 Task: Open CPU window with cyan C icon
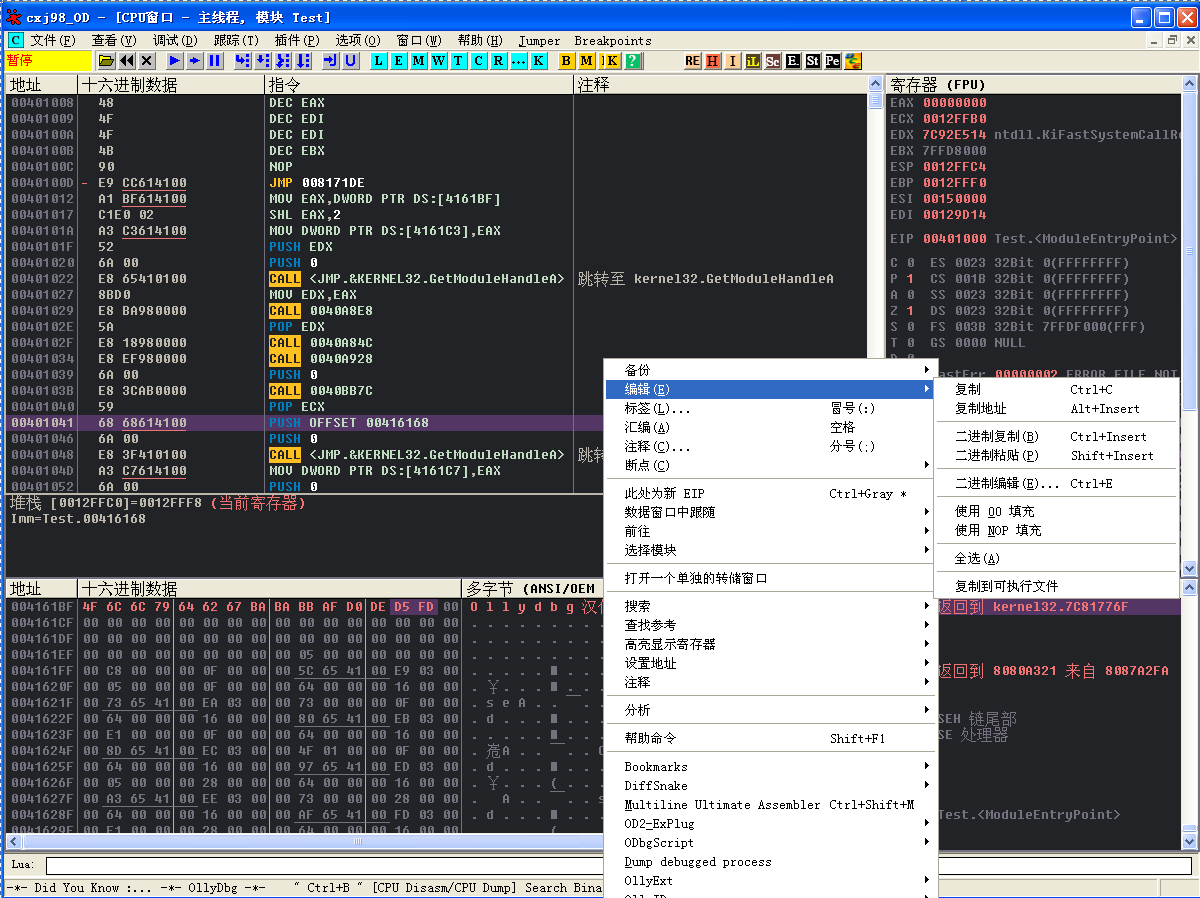(479, 61)
